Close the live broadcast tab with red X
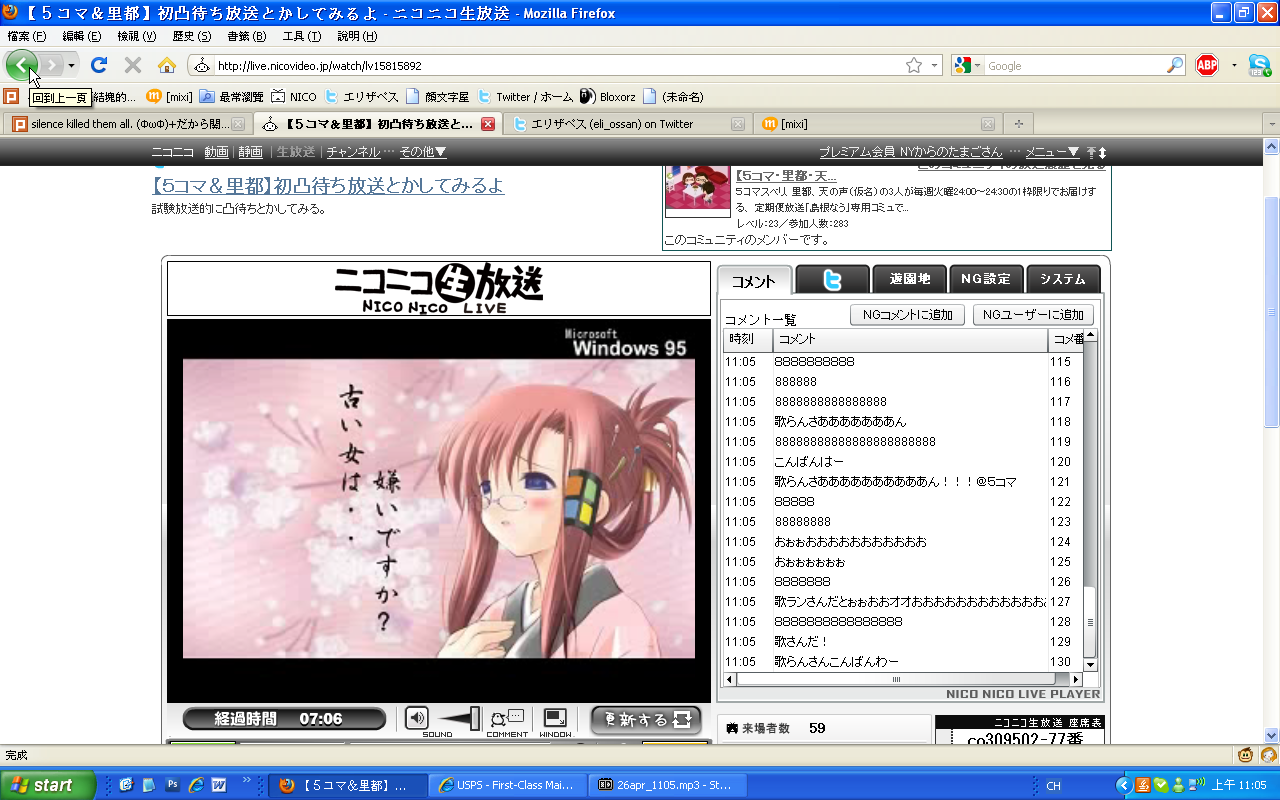The image size is (1280, 800). pyautogui.click(x=488, y=124)
